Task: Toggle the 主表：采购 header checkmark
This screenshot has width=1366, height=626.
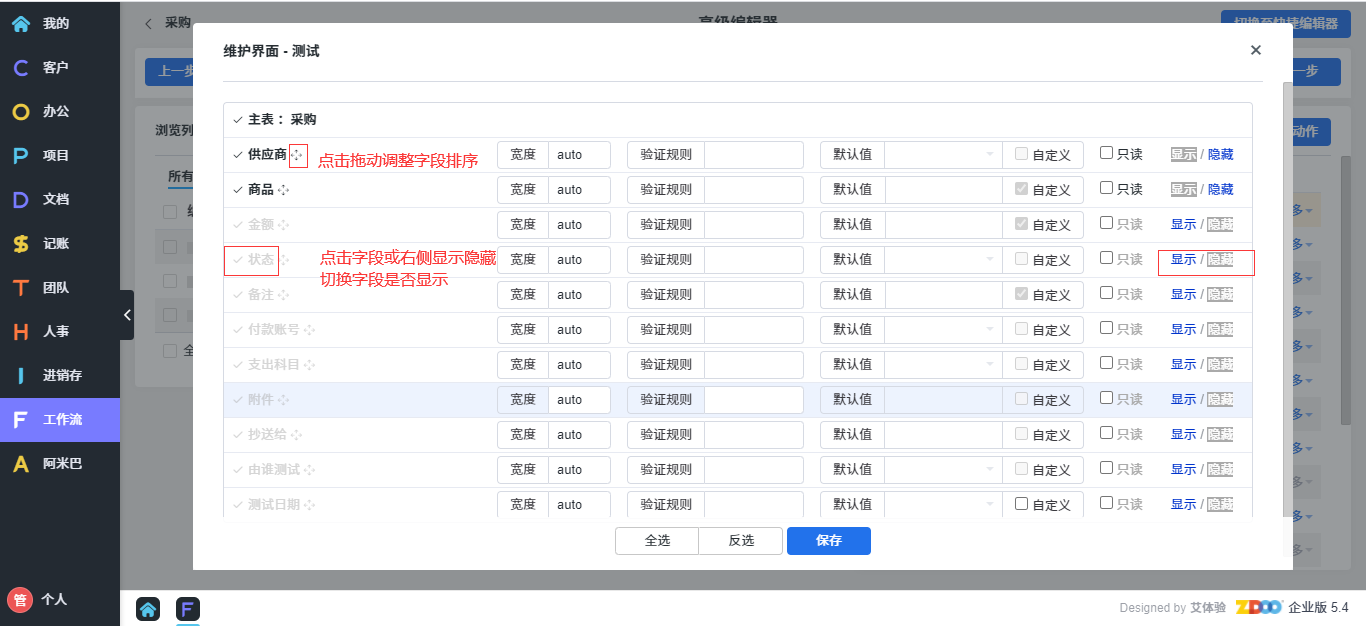Action: pyautogui.click(x=237, y=119)
